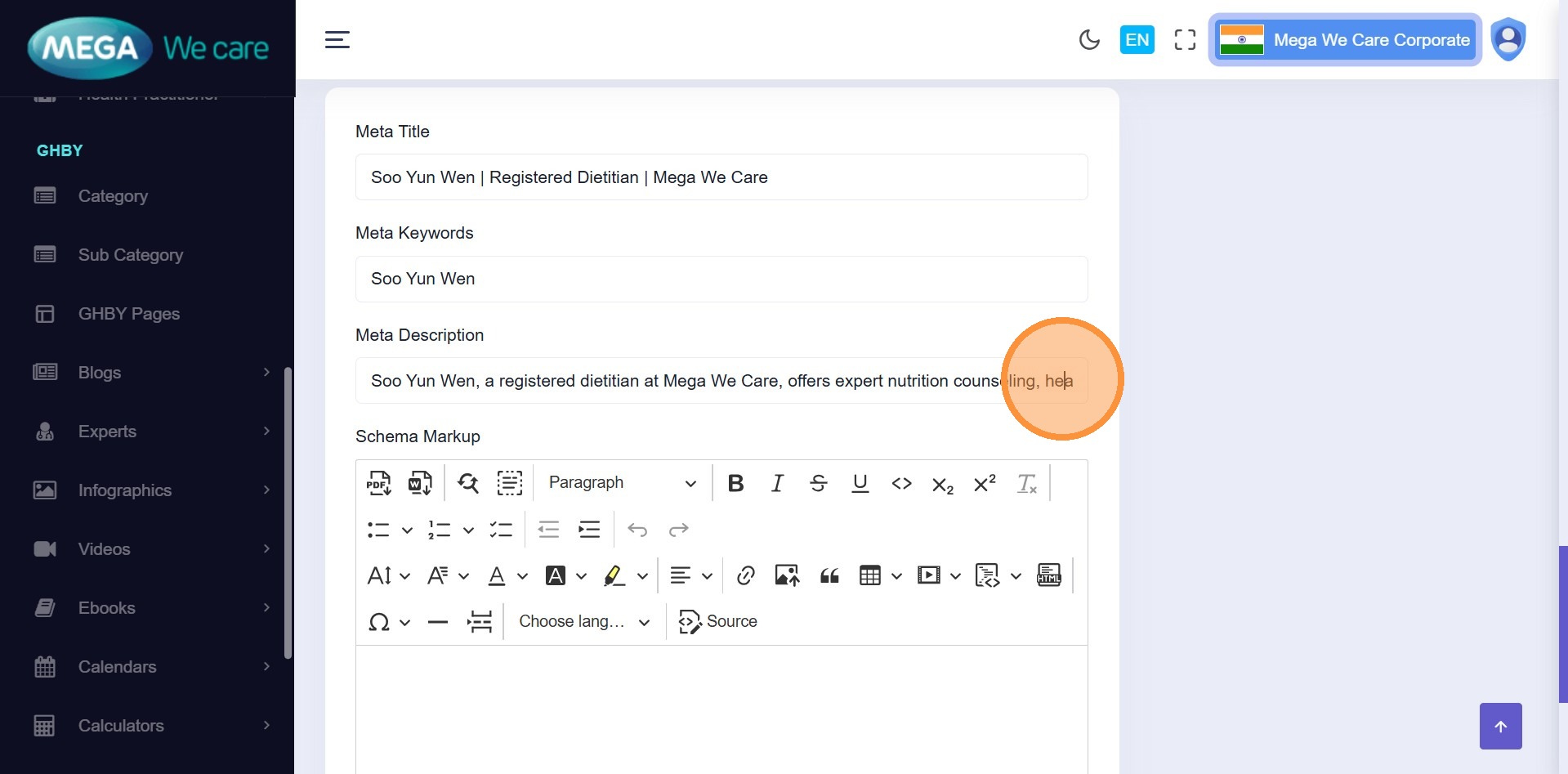Open GHBY Pages in sidebar
Screen dimensions: 1568x774
[128, 314]
